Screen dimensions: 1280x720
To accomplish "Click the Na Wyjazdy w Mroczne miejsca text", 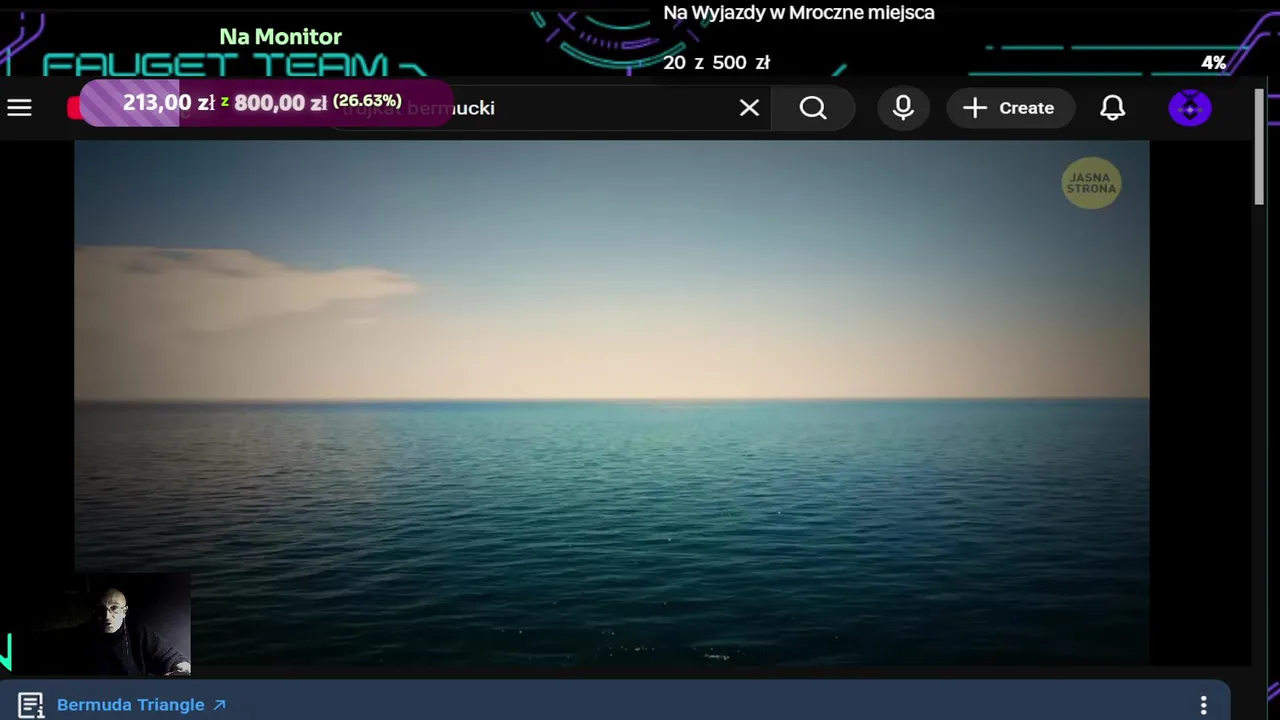I will click(799, 13).
